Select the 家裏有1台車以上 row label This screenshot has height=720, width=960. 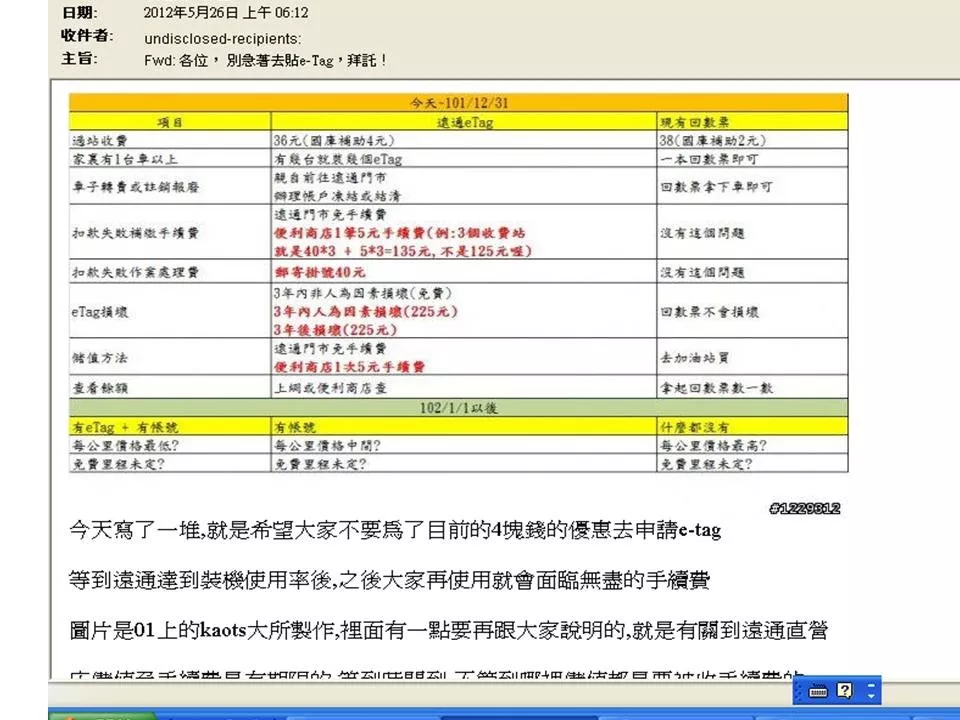[x=125, y=159]
